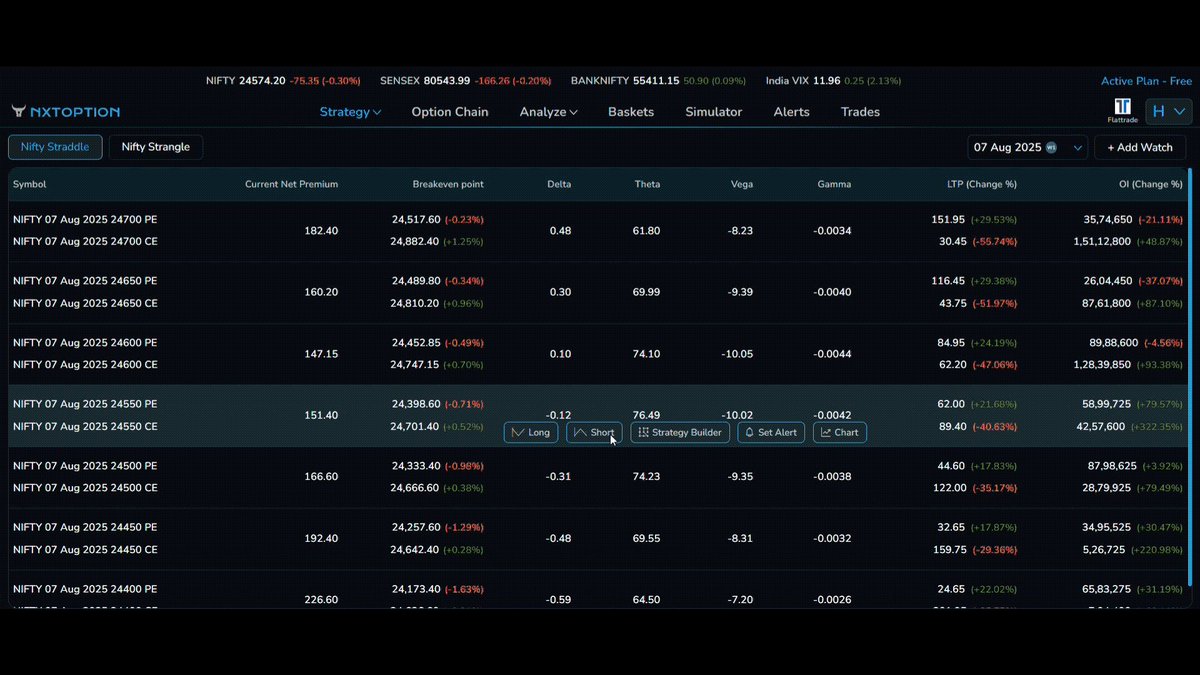Image resolution: width=1200 pixels, height=675 pixels.
Task: Click net premium value 166.60
Action: click(321, 477)
